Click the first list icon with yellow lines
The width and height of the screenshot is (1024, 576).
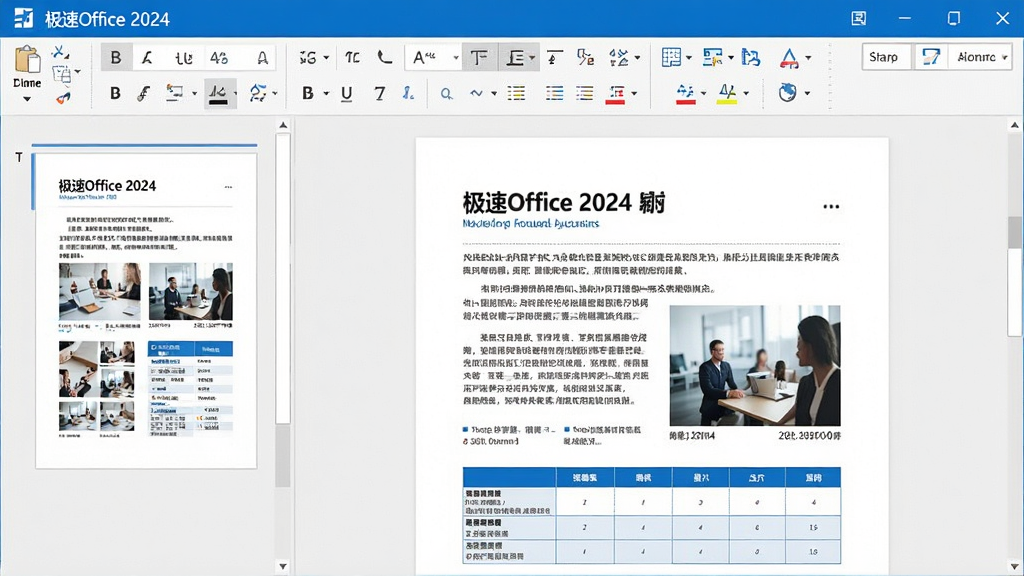pyautogui.click(x=516, y=93)
